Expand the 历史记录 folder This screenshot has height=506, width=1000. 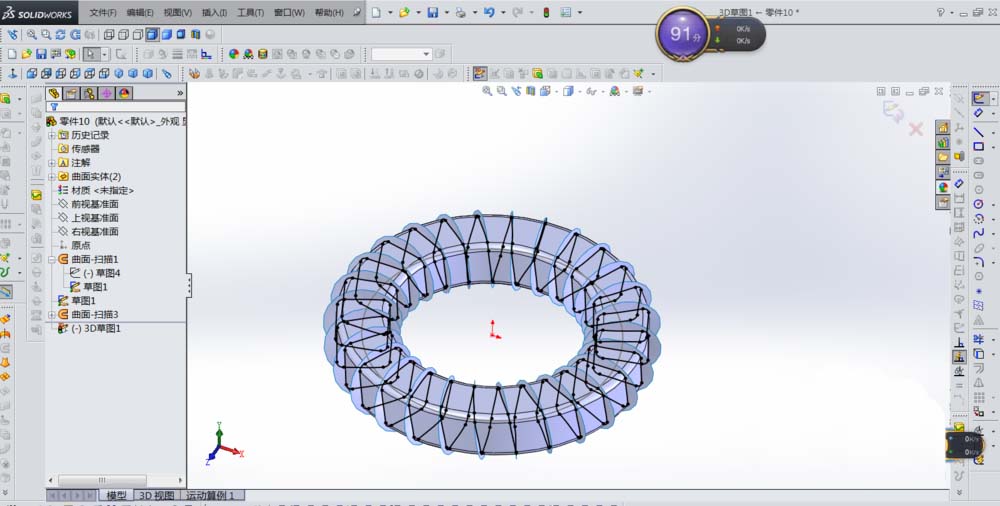52,135
